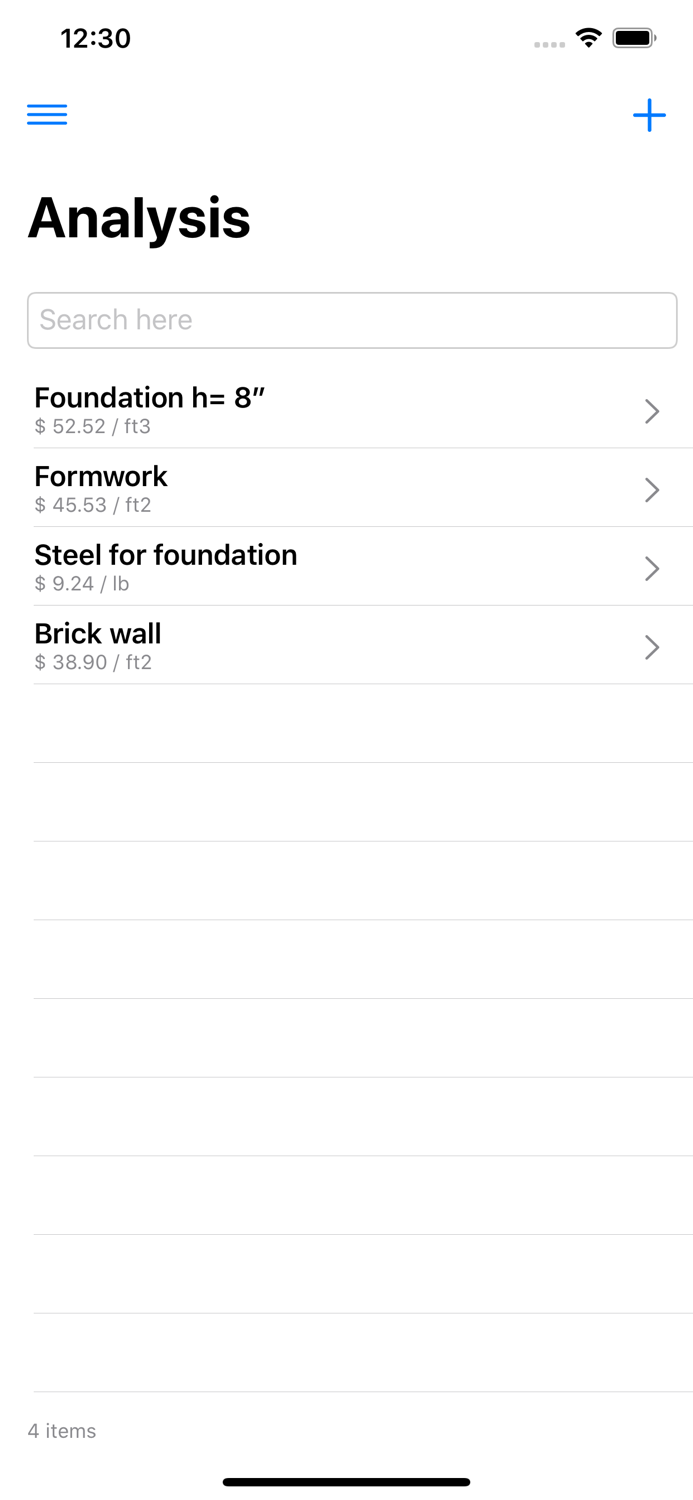Click the $ 52.52 / ft3 price
Screen dimensions: 693x1500
click(x=92, y=427)
